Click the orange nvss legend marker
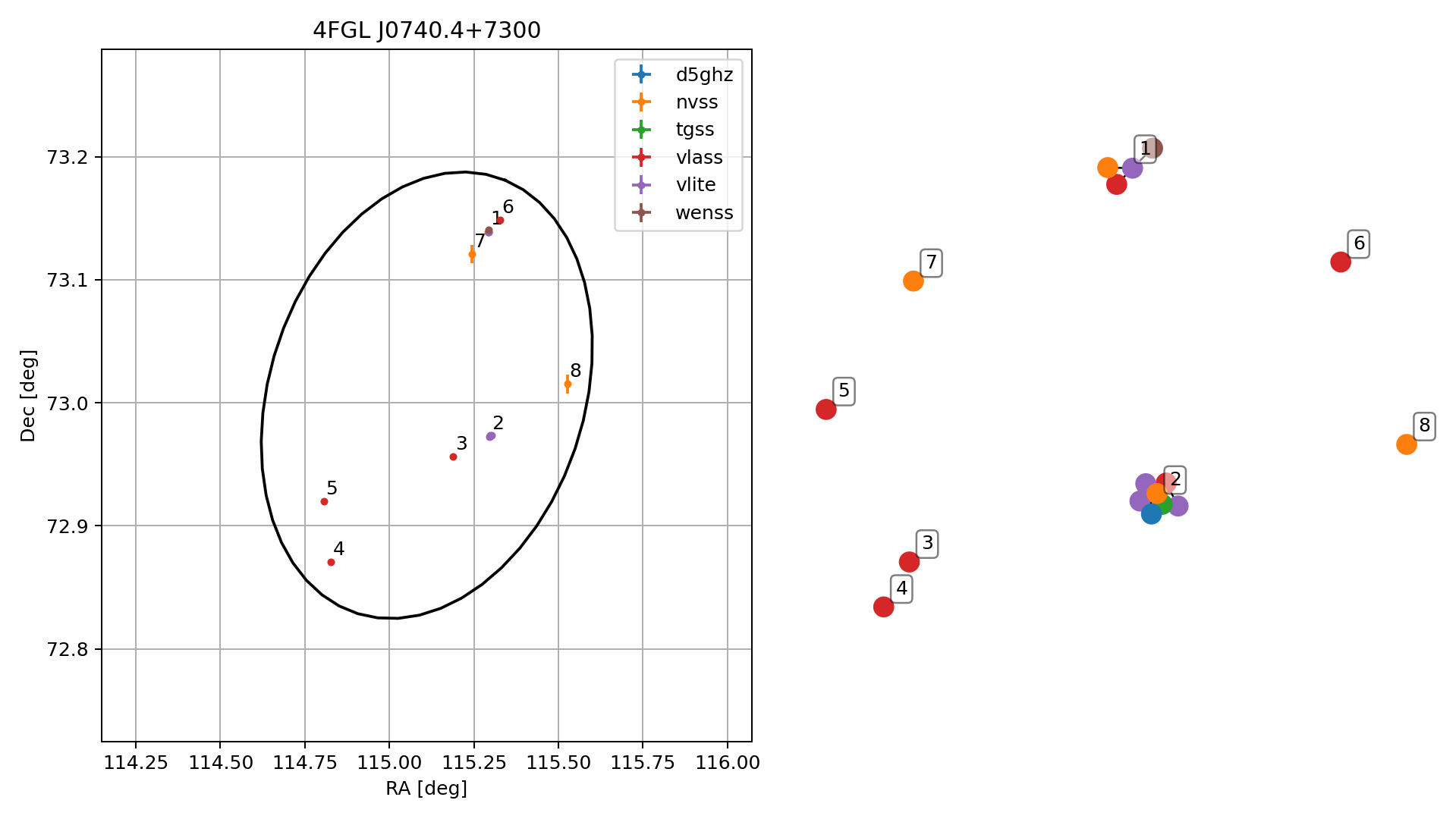1456x819 pixels. pos(641,102)
